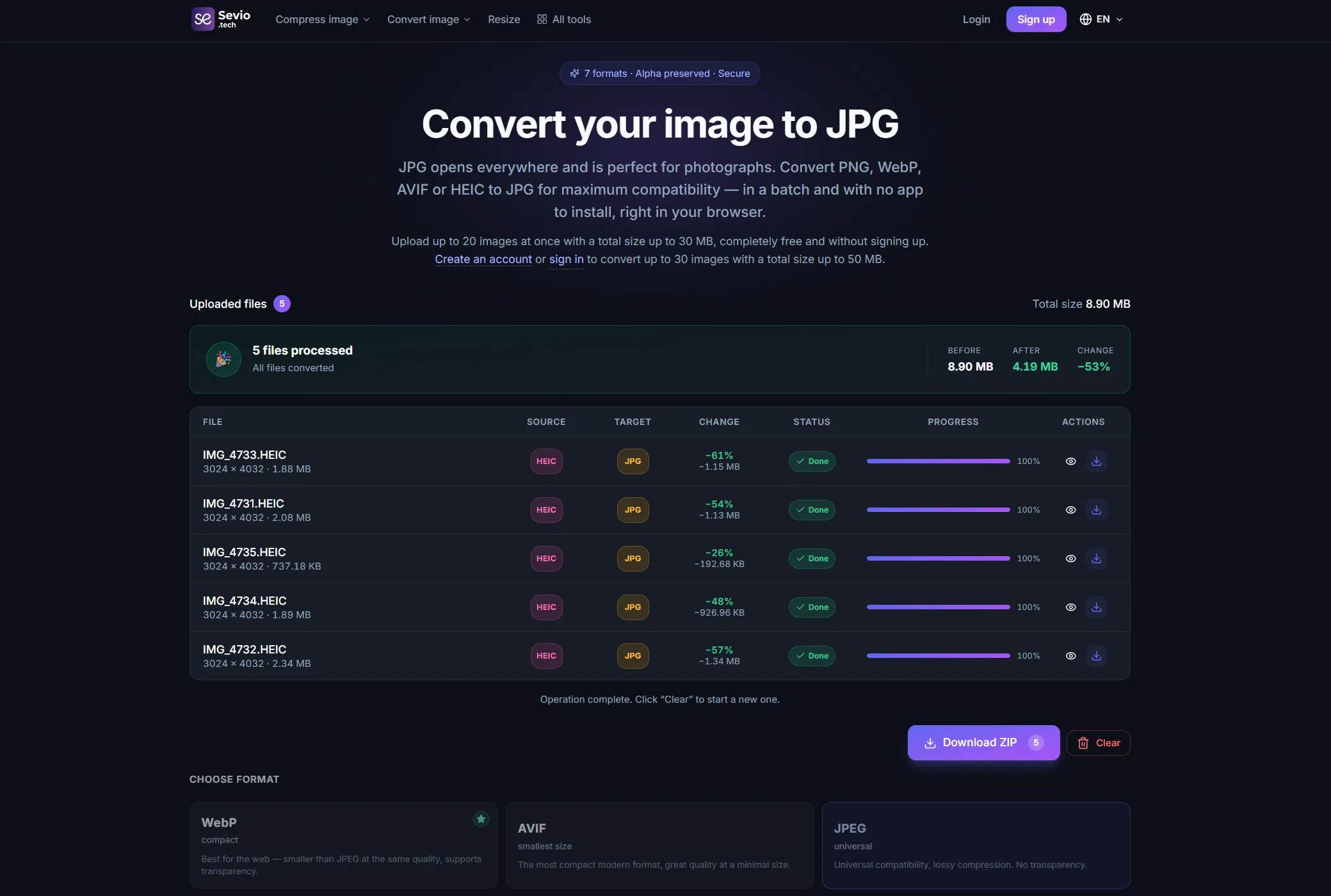Viewport: 1331px width, 896px height.
Task: Click the Total size 8.90 MB text
Action: [1081, 304]
